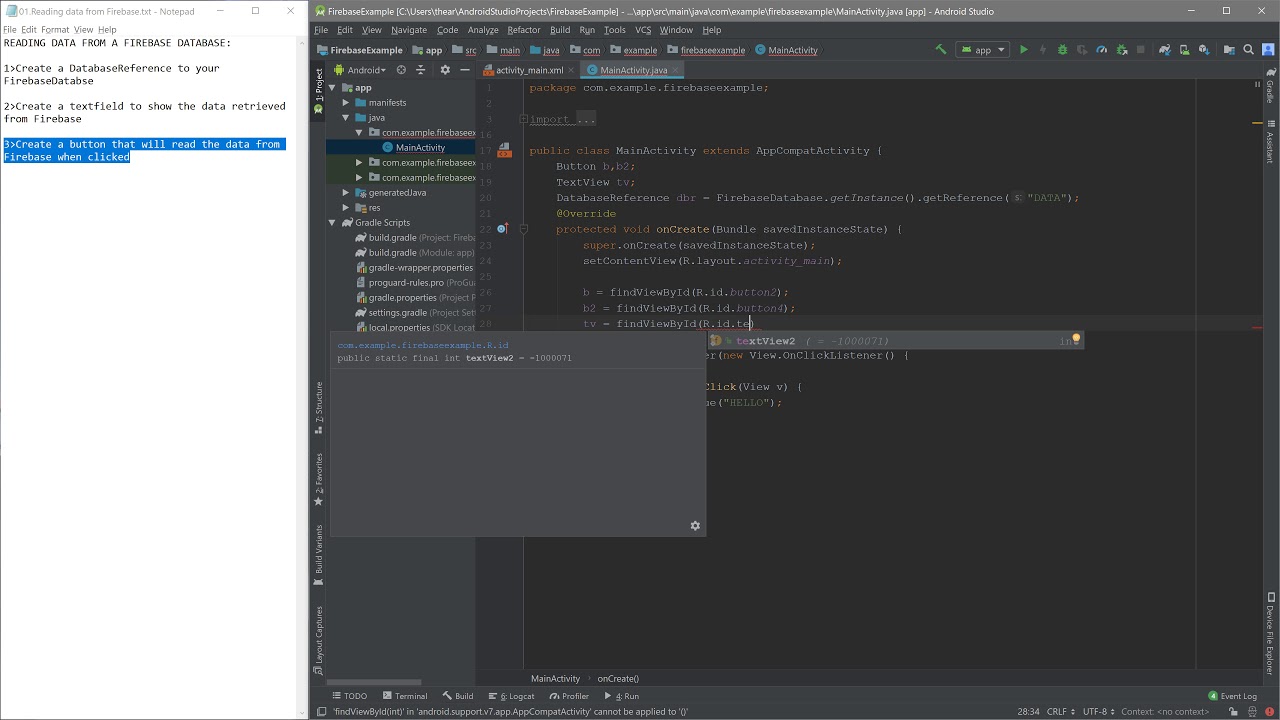The height and width of the screenshot is (720, 1280).
Task: Collapse all in the Project panel
Action: pyautogui.click(x=420, y=70)
